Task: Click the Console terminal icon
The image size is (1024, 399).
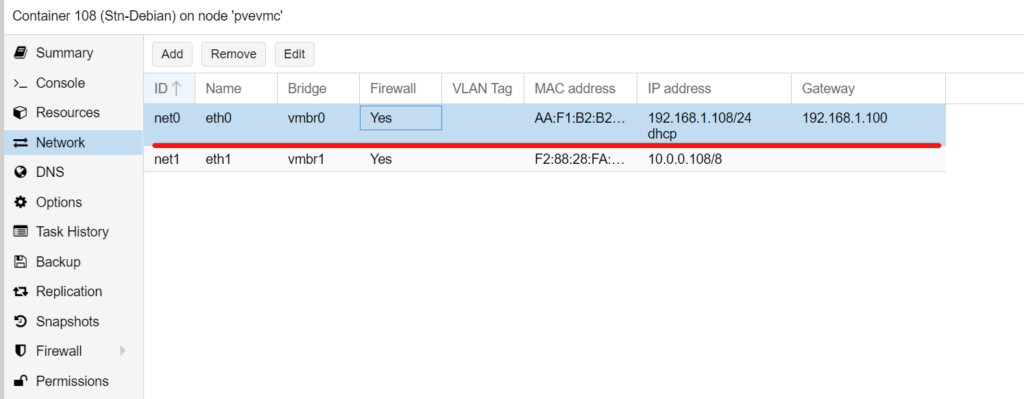Action: point(20,83)
